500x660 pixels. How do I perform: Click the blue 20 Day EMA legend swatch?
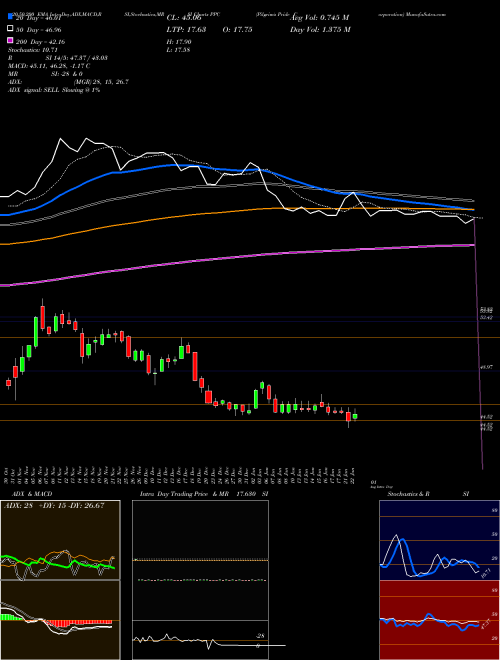pos(10,16)
